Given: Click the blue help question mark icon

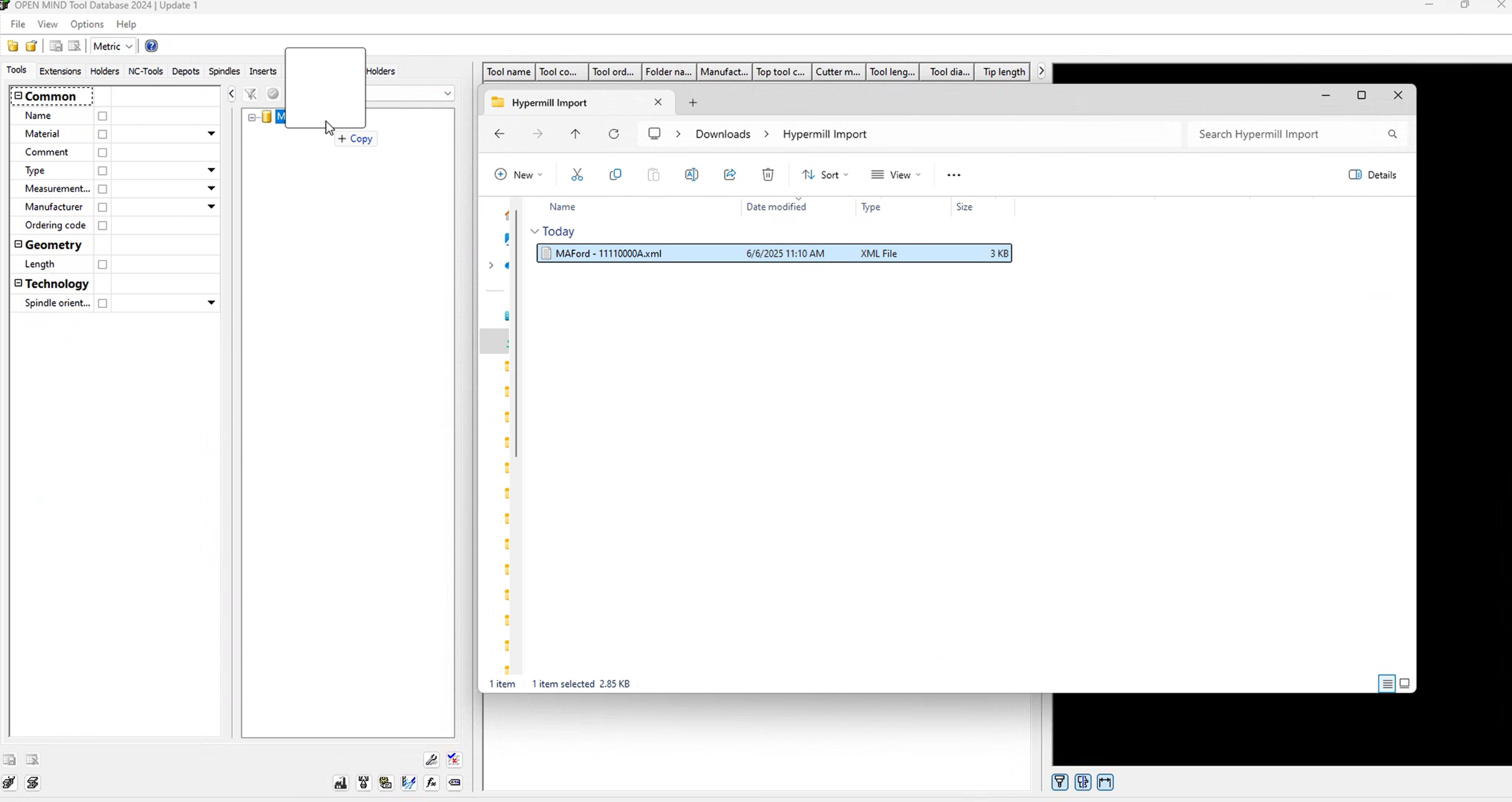Looking at the screenshot, I should point(151,46).
